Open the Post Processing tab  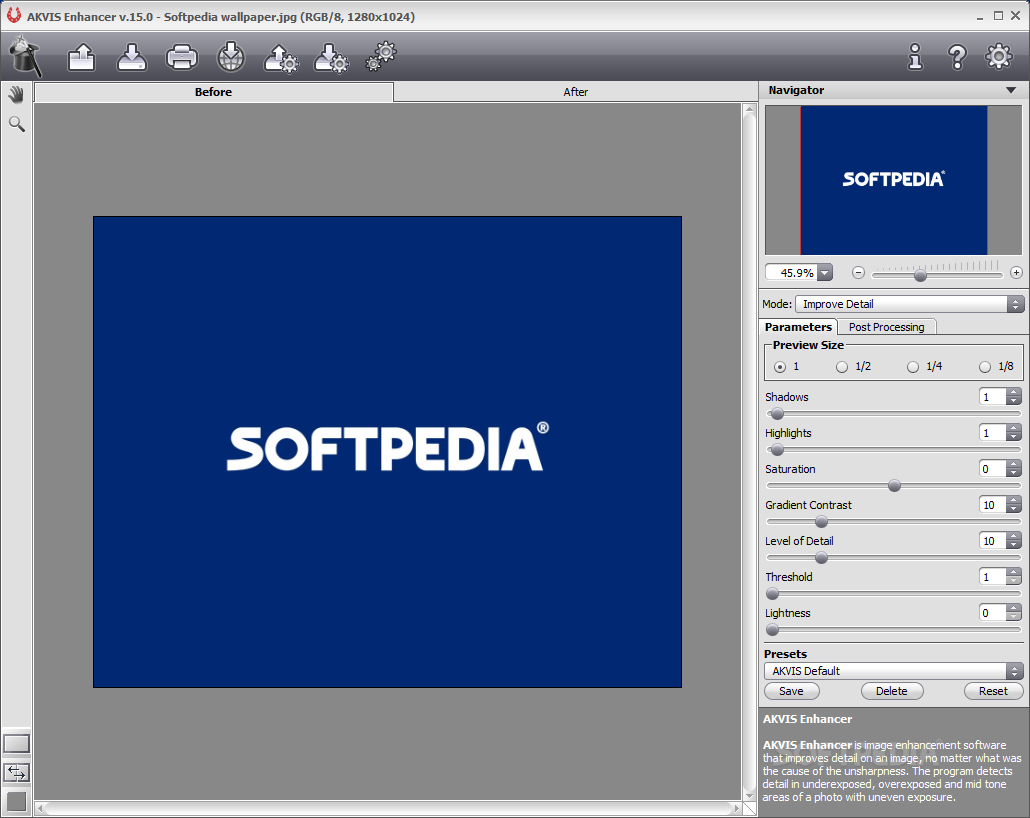click(x=886, y=327)
